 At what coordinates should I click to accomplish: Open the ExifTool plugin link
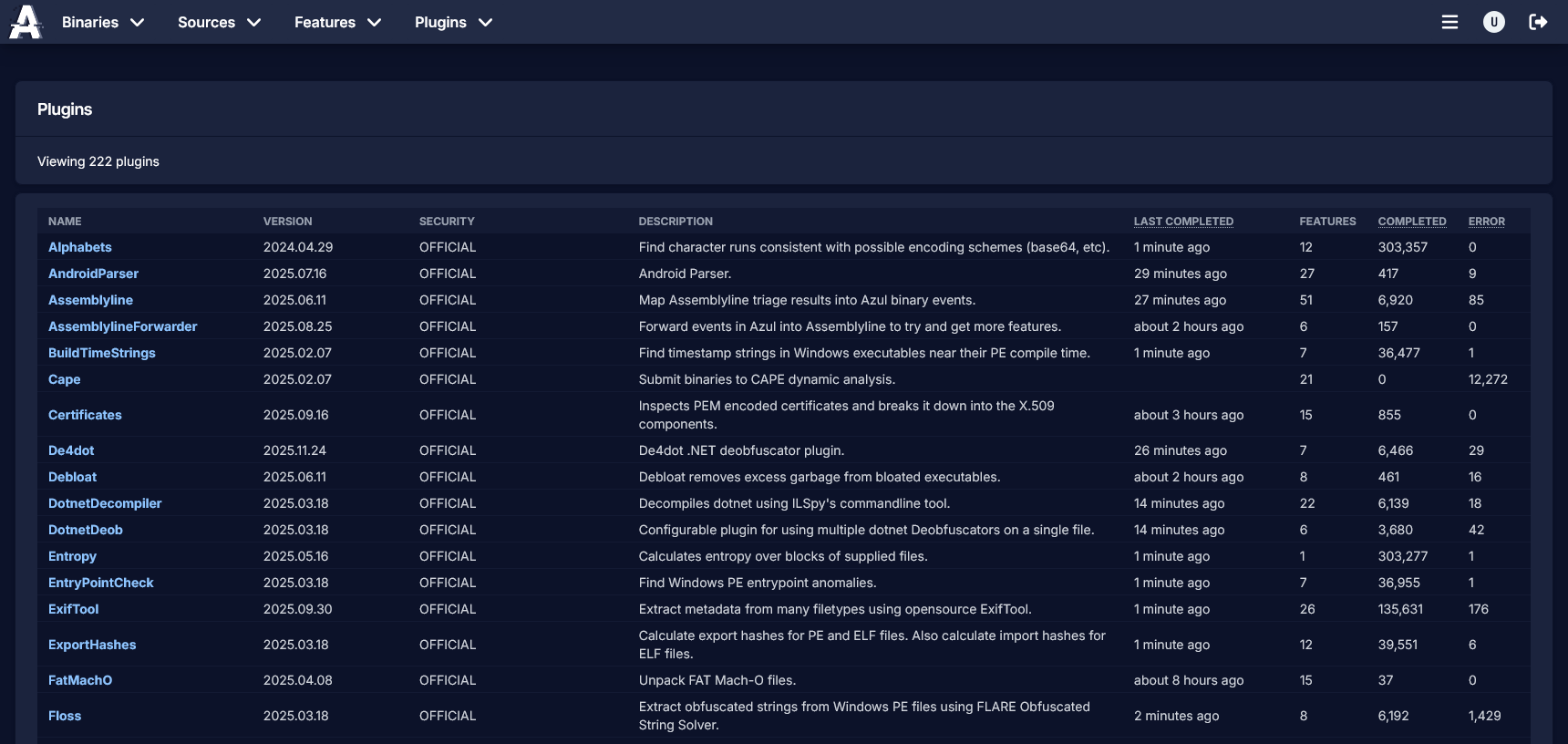73,609
